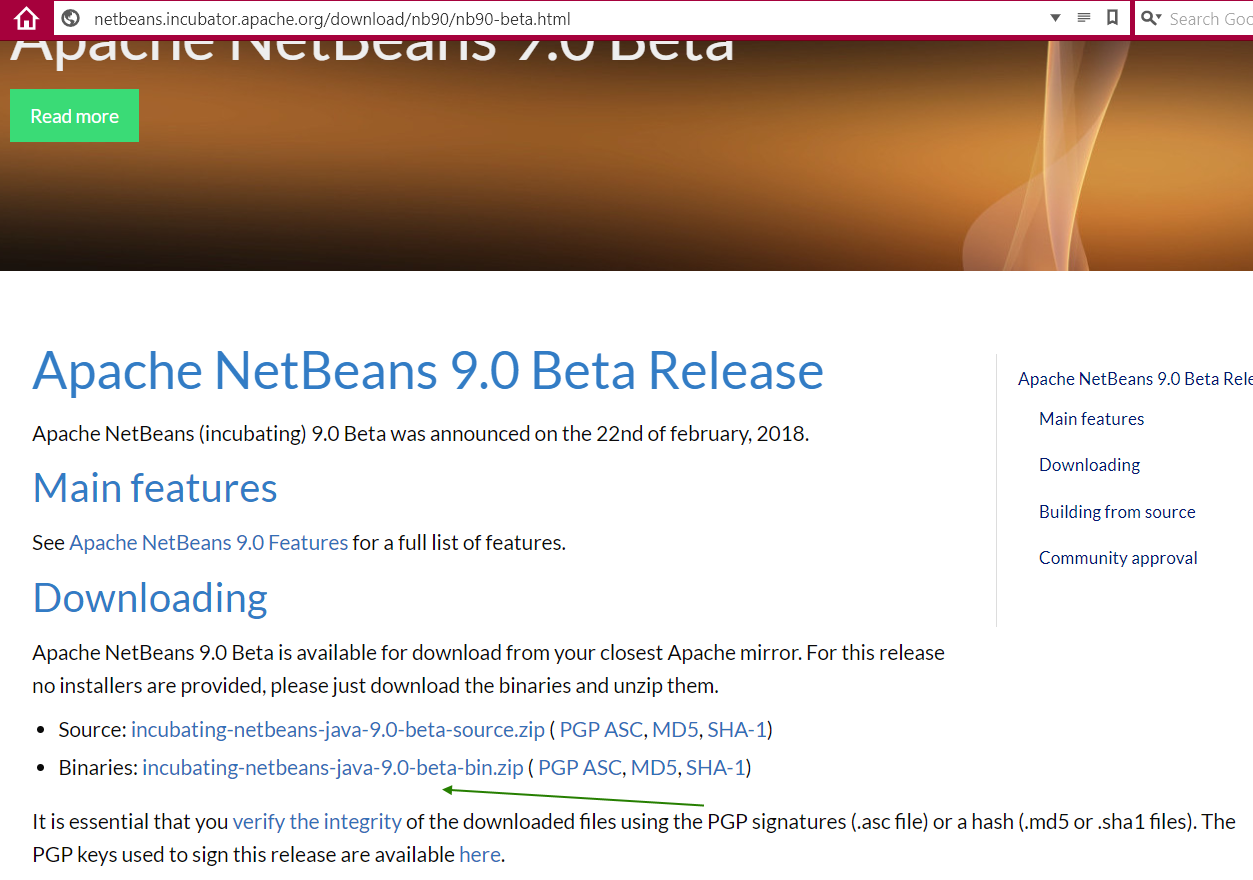
Task: Bookmark this page icon
Action: click(1112, 18)
